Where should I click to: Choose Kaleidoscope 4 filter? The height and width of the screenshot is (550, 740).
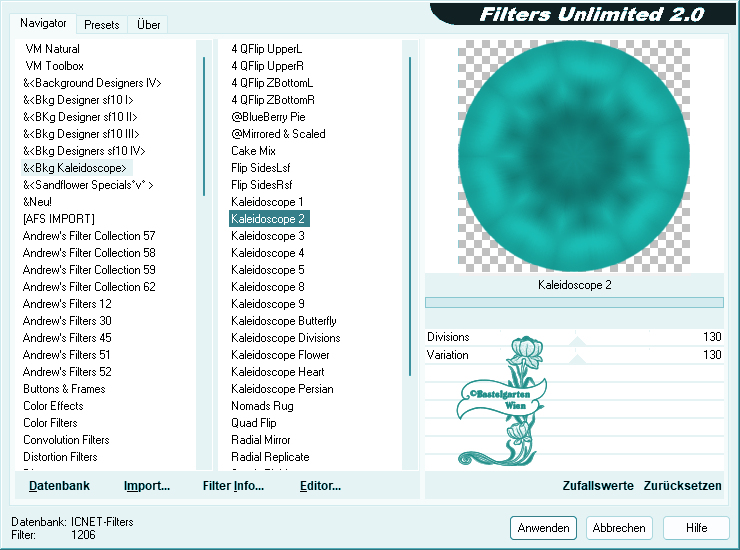point(268,253)
